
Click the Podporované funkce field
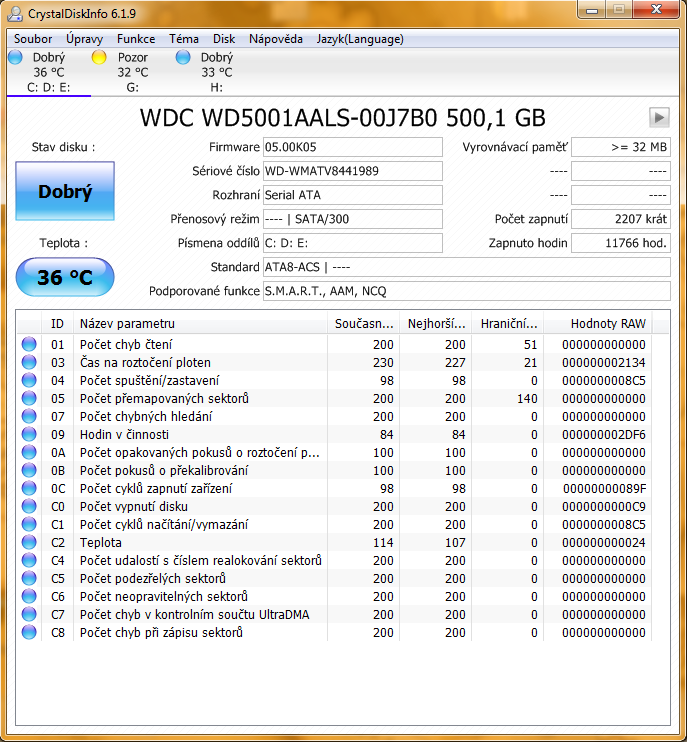[467, 291]
